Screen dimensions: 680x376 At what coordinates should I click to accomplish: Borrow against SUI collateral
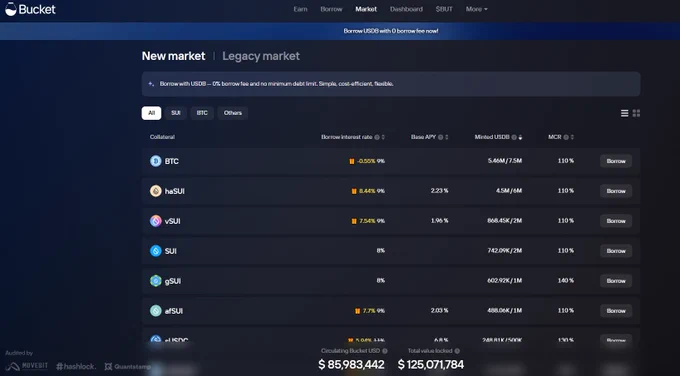pyautogui.click(x=616, y=251)
